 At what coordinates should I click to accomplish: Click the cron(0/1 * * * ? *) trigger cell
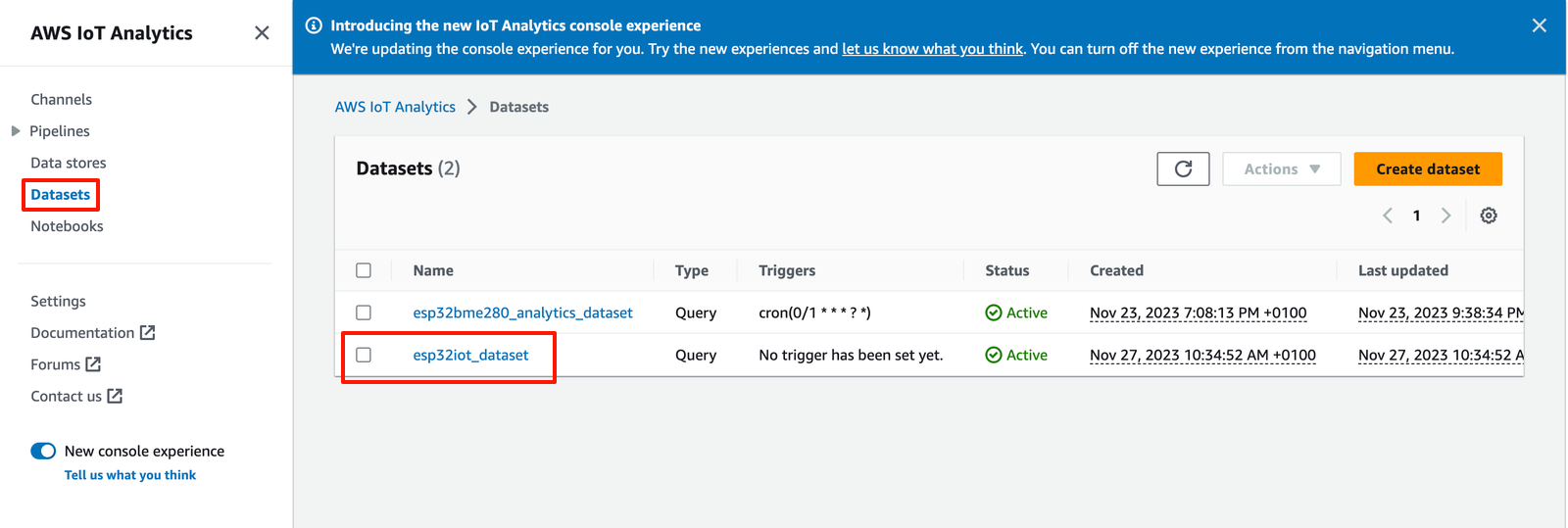pyautogui.click(x=814, y=312)
